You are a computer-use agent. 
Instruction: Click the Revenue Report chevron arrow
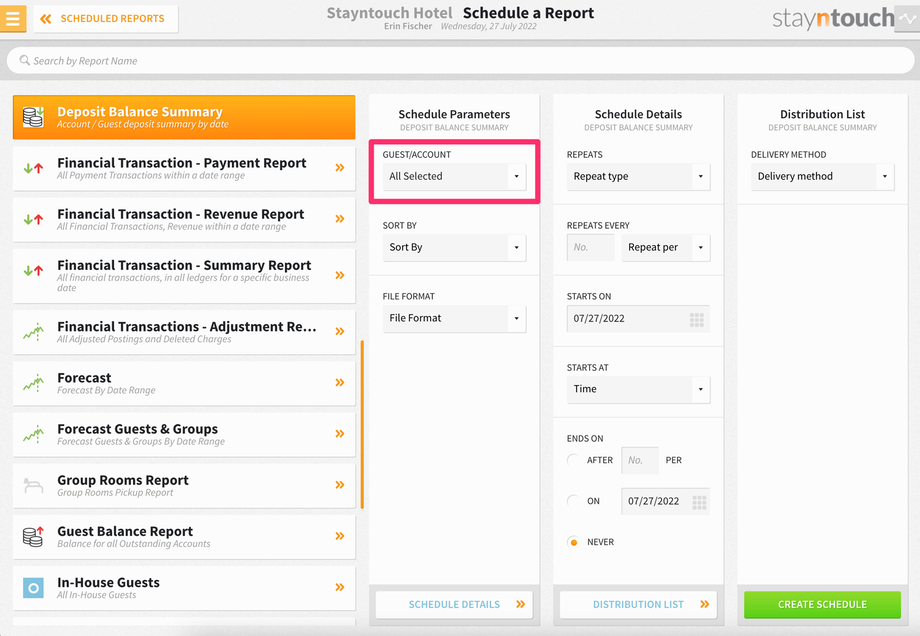340,219
